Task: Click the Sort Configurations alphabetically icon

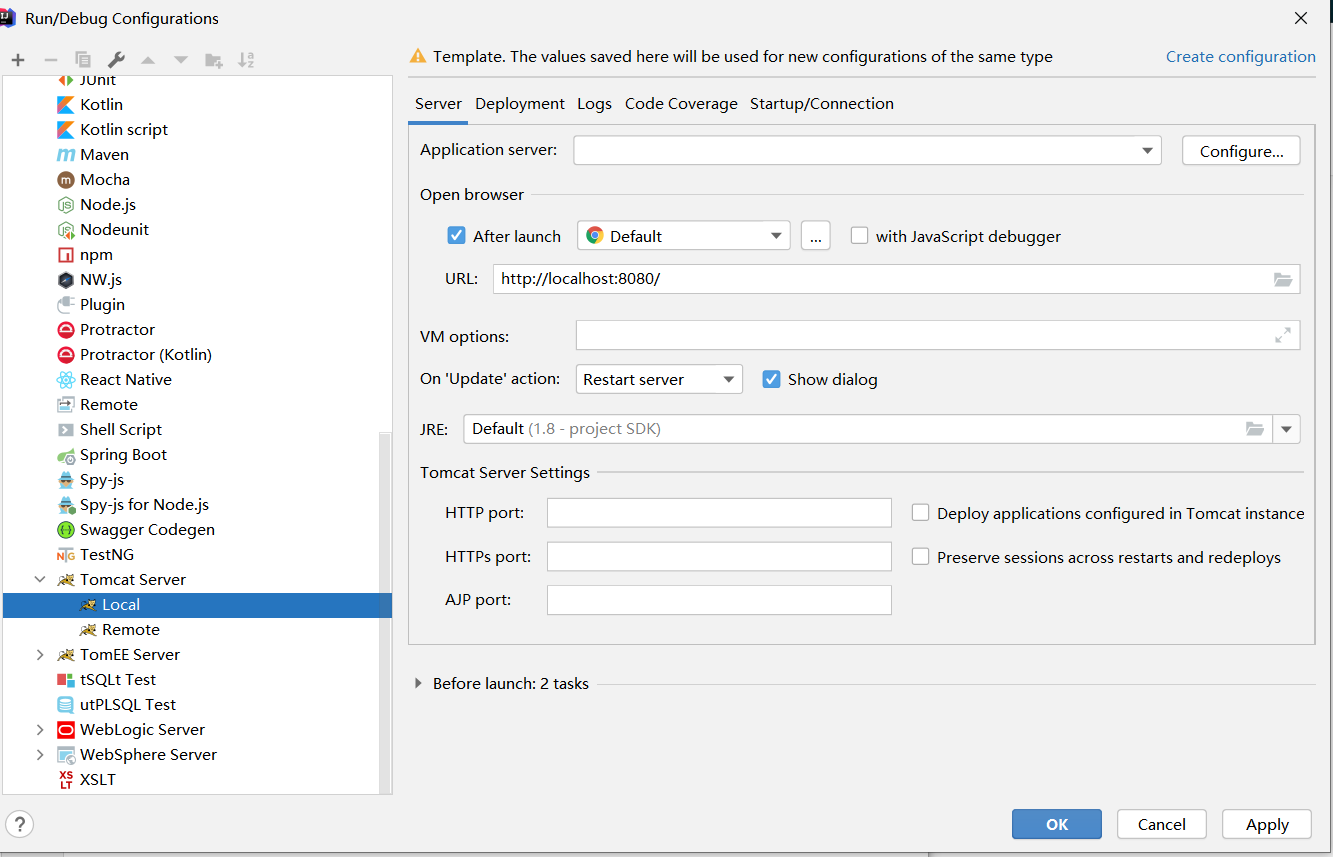Action: click(246, 60)
